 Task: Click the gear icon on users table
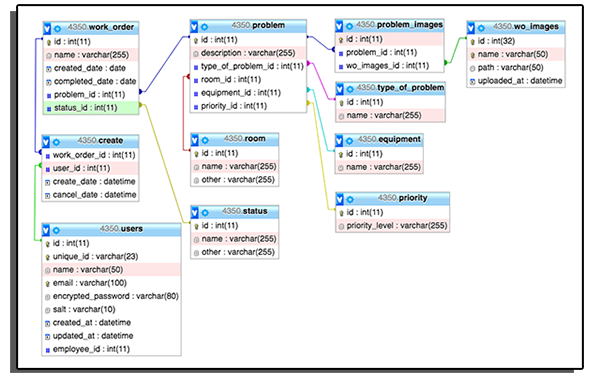56,230
